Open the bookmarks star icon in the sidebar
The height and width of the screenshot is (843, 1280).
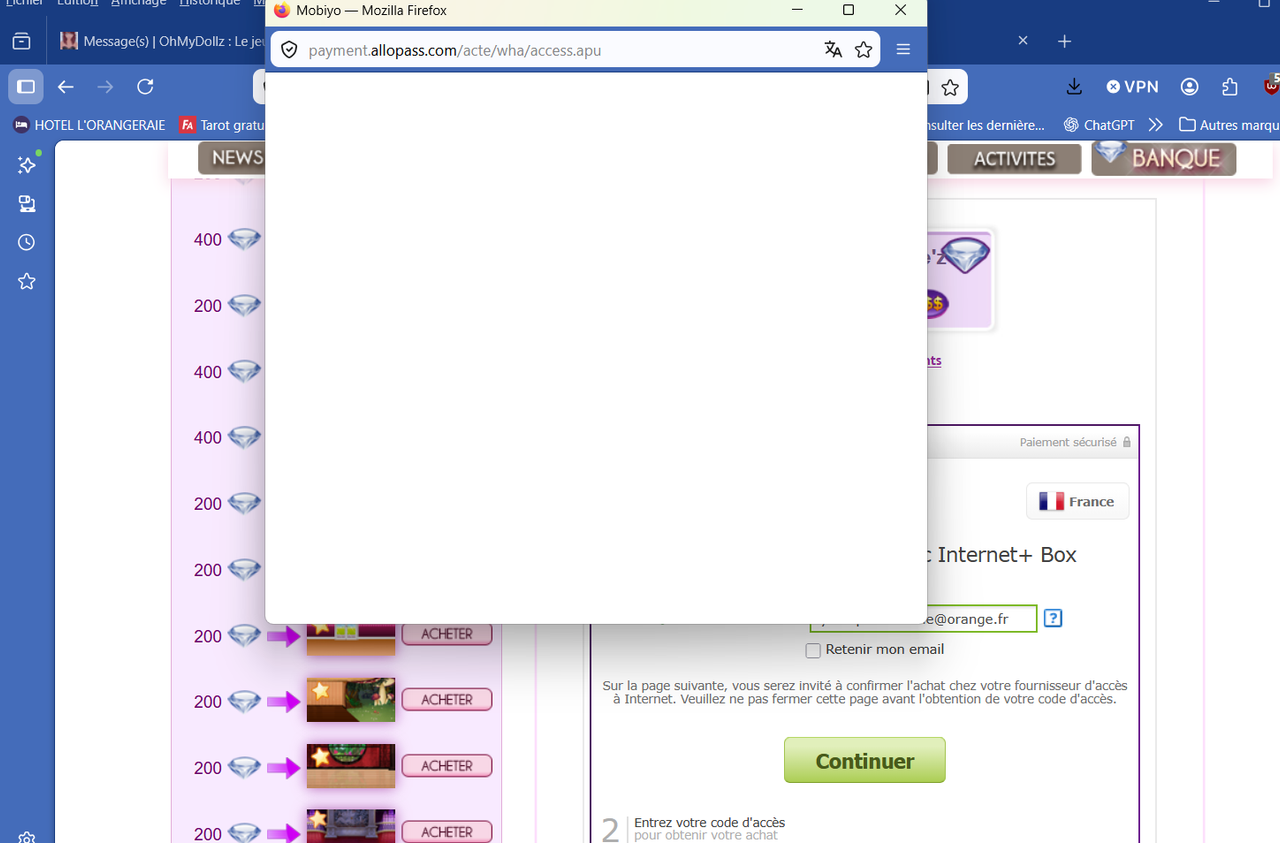[x=27, y=282]
